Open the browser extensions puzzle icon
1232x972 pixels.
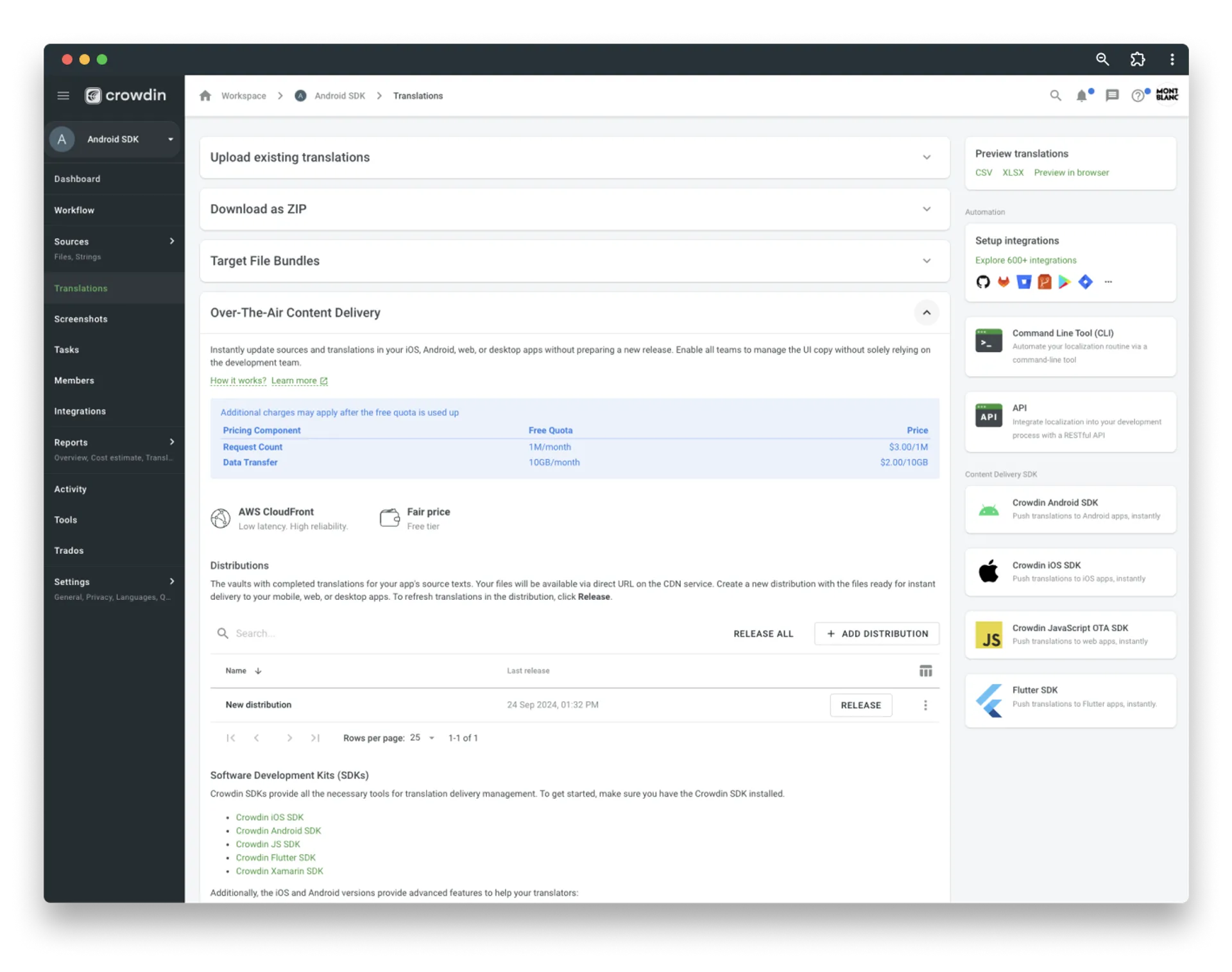[1137, 59]
